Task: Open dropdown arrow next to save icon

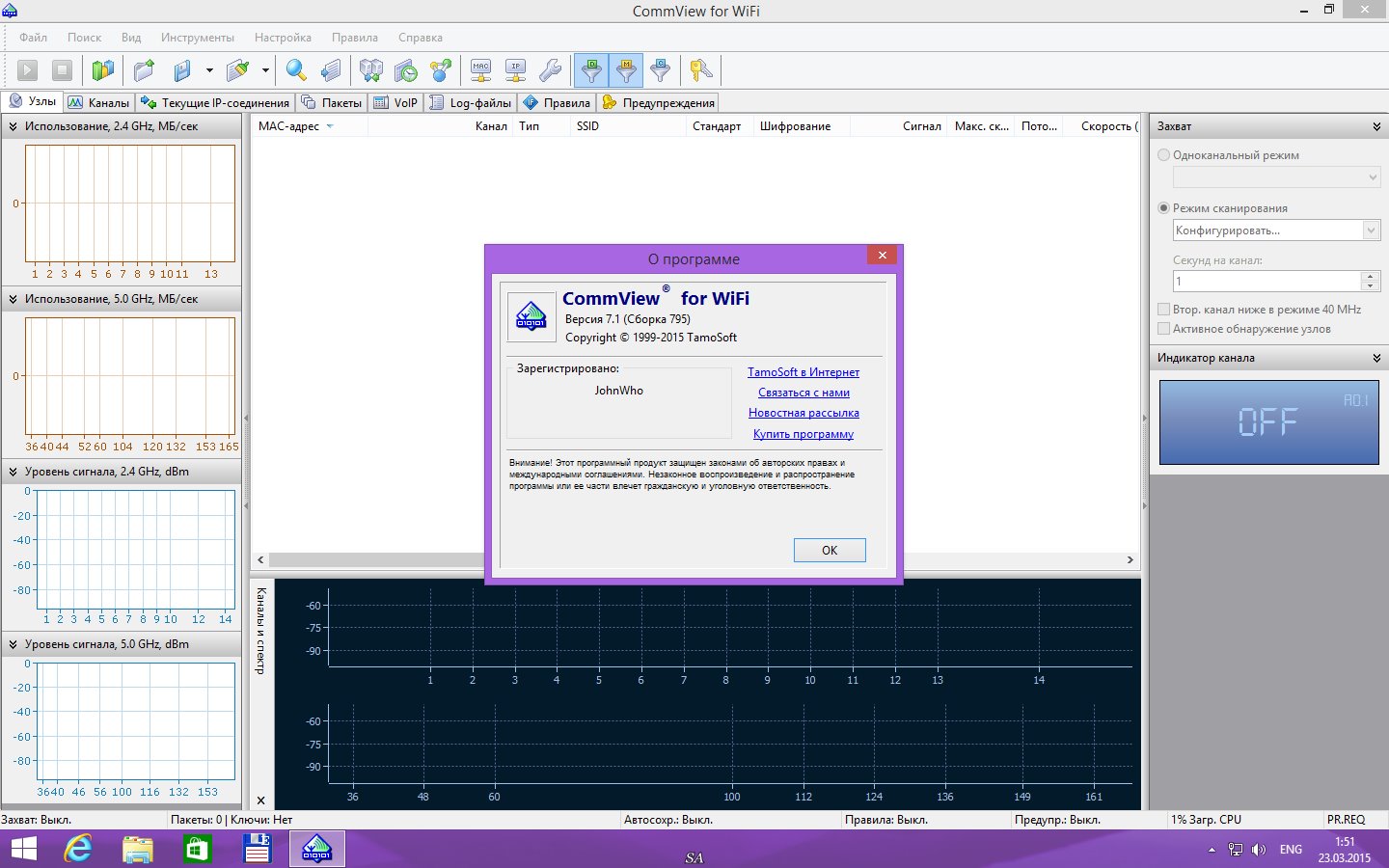Action: (x=209, y=70)
